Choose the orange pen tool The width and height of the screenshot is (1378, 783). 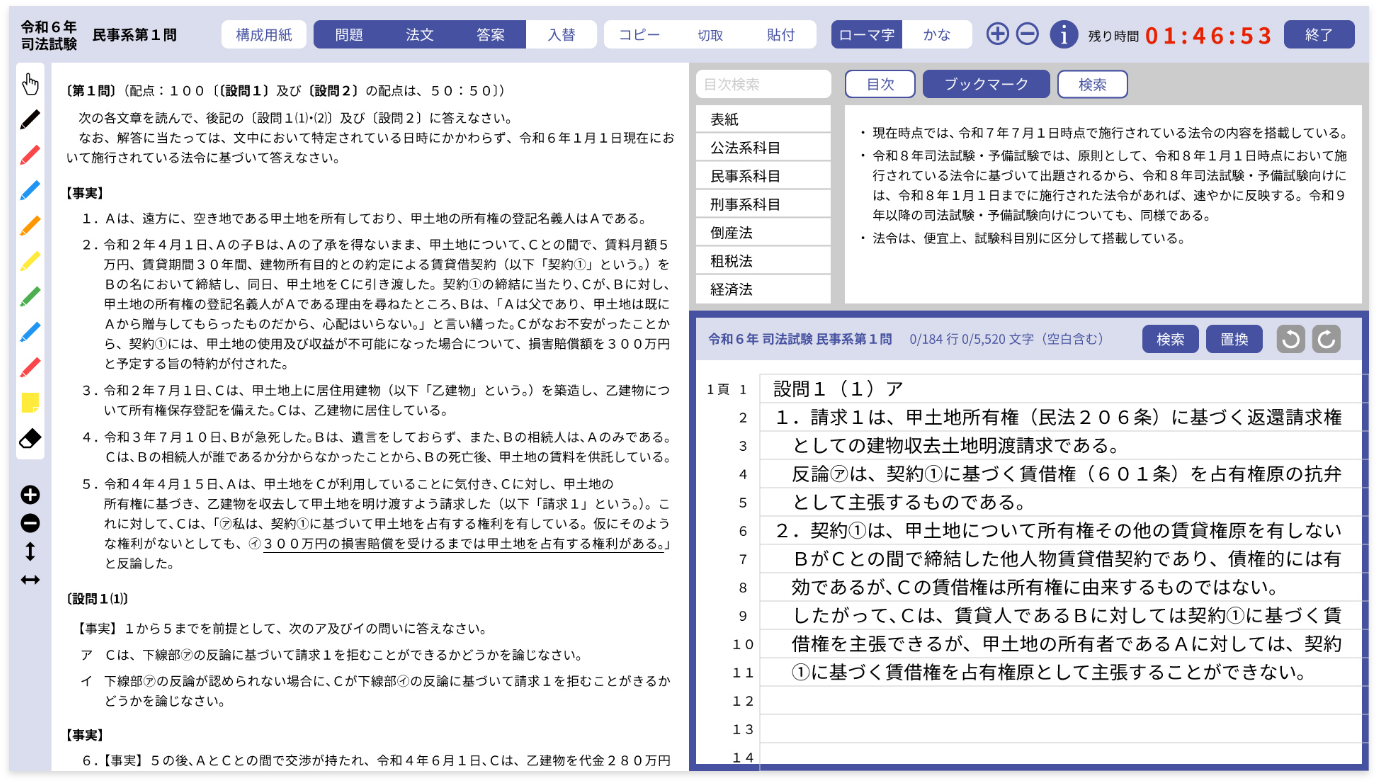(x=30, y=225)
